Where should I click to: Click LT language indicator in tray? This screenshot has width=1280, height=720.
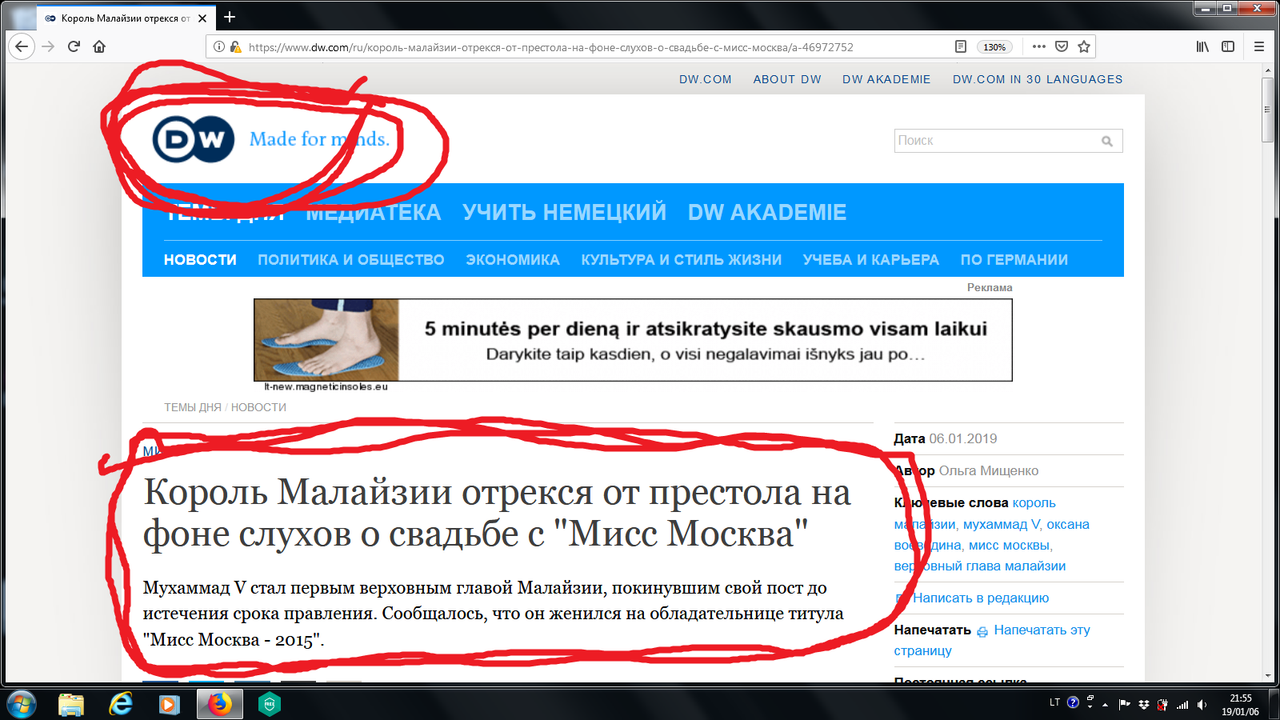tap(1056, 702)
